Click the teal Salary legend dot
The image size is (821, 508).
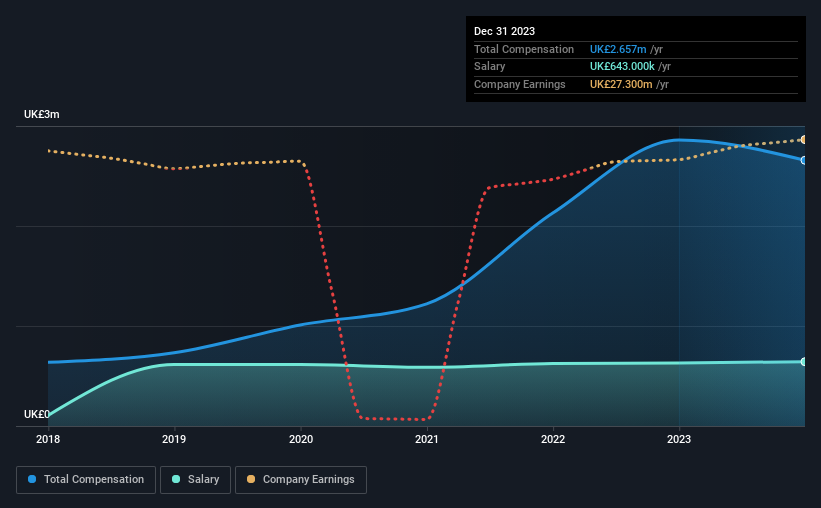176,479
